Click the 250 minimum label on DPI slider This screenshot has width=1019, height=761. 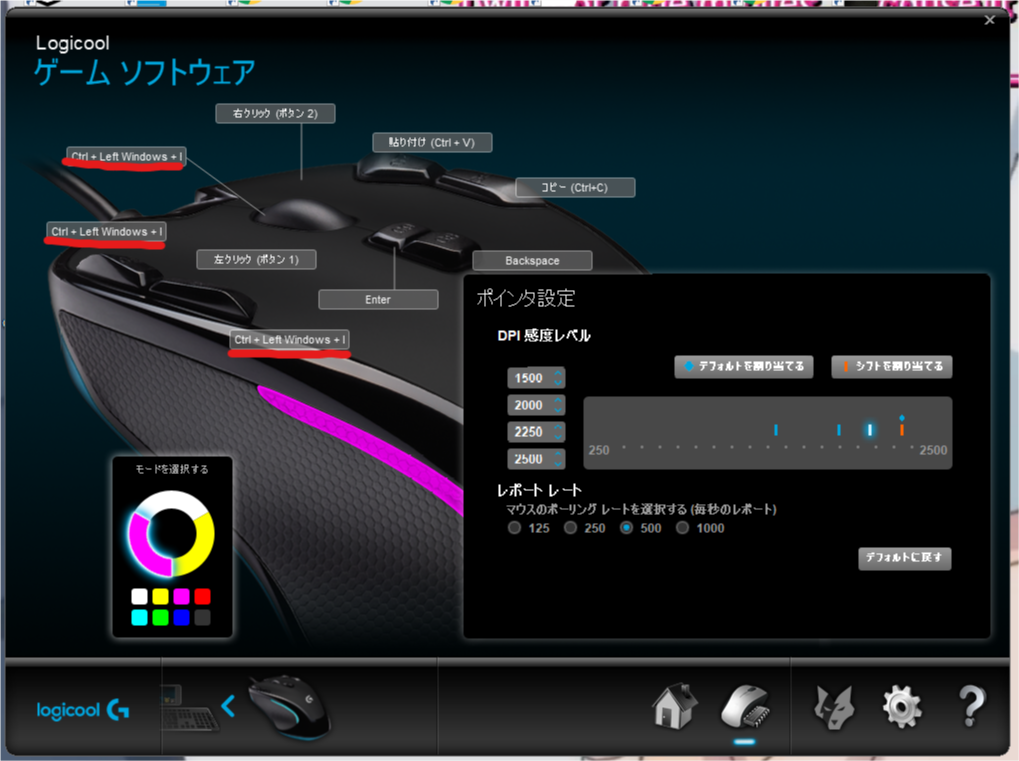pos(599,450)
